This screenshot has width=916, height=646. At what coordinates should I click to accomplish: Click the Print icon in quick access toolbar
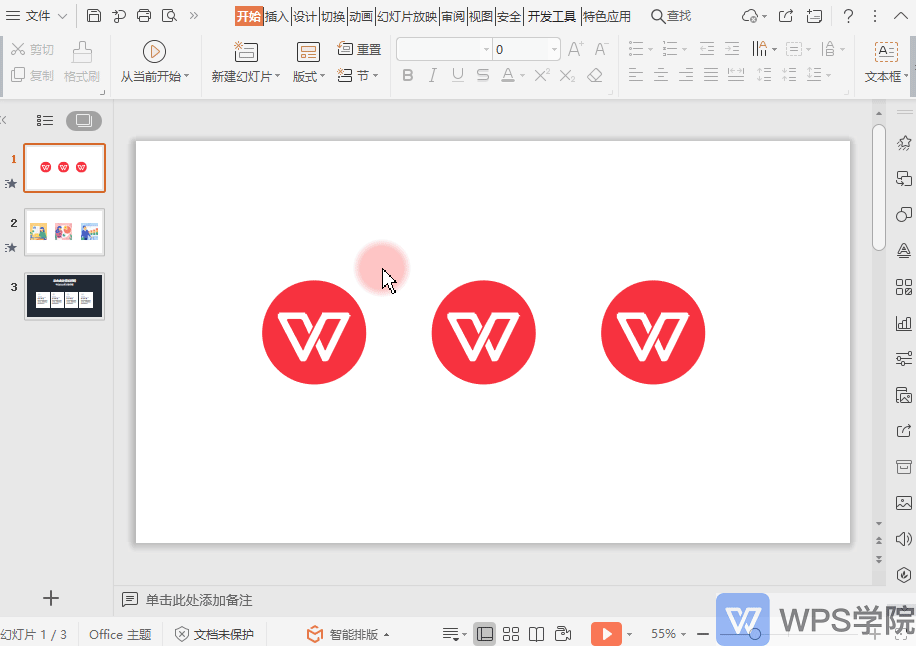(144, 16)
